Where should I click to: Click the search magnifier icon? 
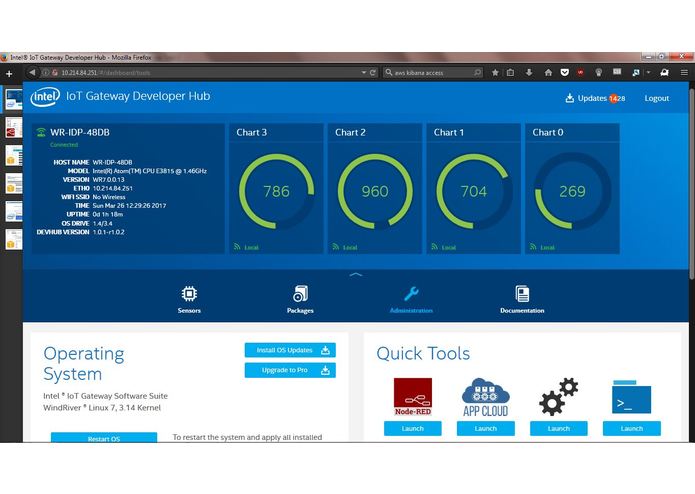389,72
